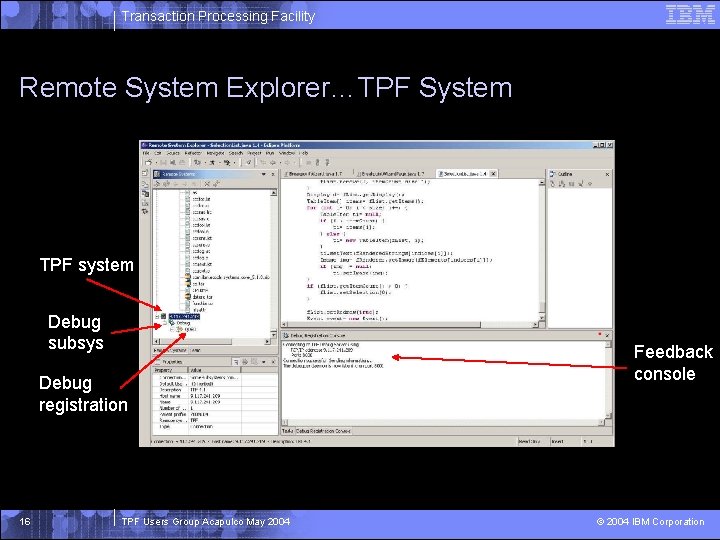Expand the debug registration child node

pyautogui.click(x=172, y=329)
